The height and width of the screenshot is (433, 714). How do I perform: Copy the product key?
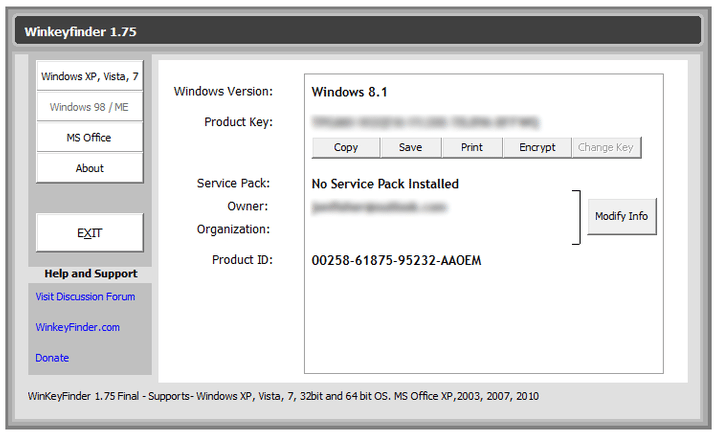tap(346, 148)
